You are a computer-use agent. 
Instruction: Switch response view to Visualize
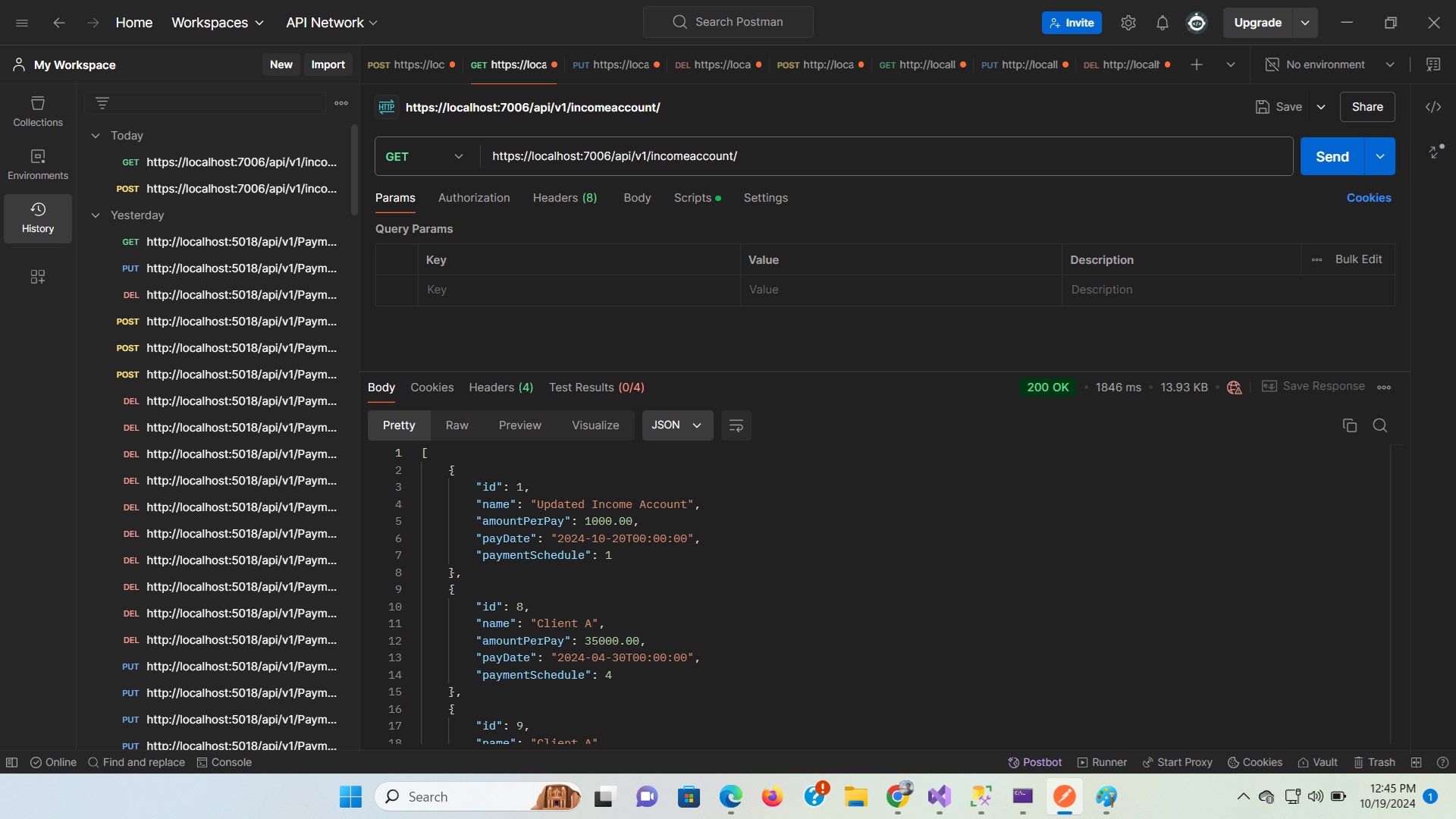[595, 425]
